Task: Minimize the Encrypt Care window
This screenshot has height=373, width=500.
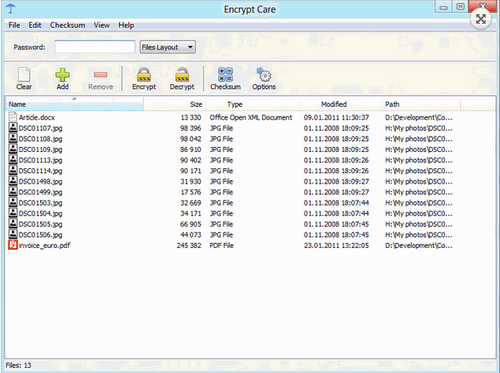Action: pyautogui.click(x=443, y=7)
